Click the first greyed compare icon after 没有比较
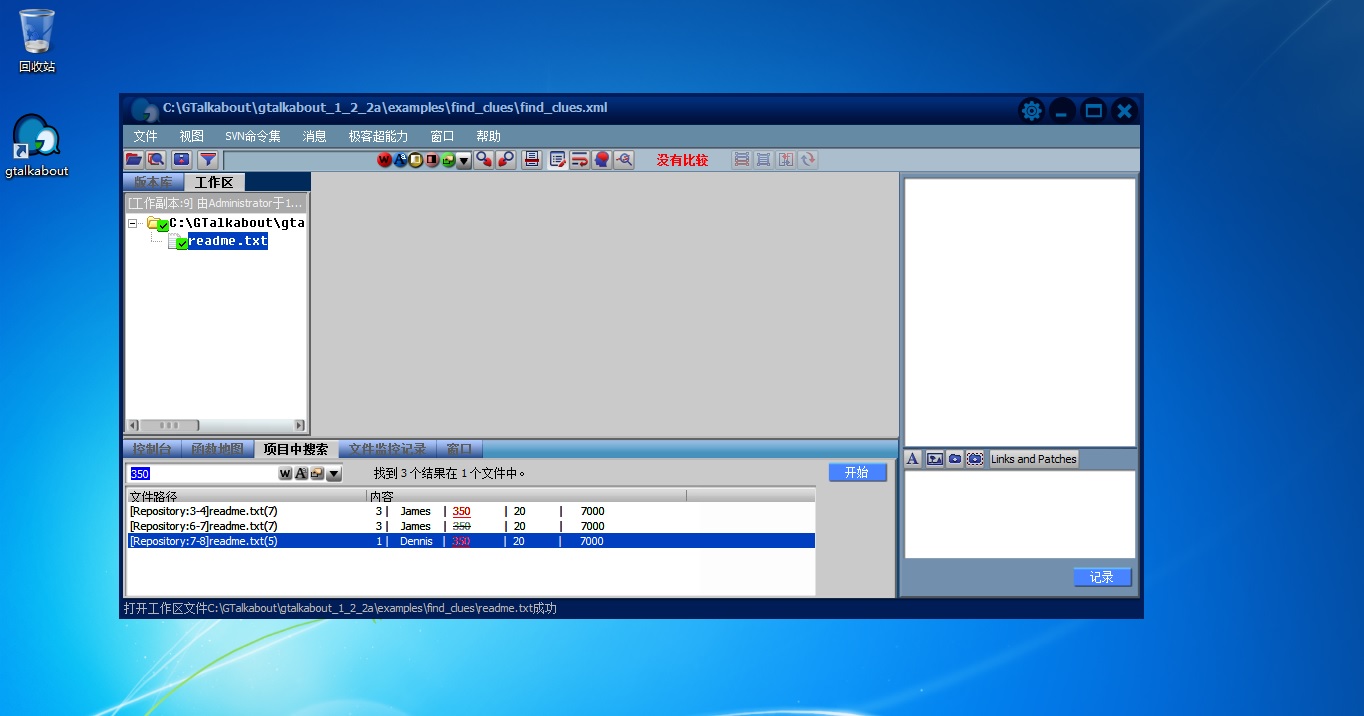This screenshot has height=716, width=1364. (741, 159)
